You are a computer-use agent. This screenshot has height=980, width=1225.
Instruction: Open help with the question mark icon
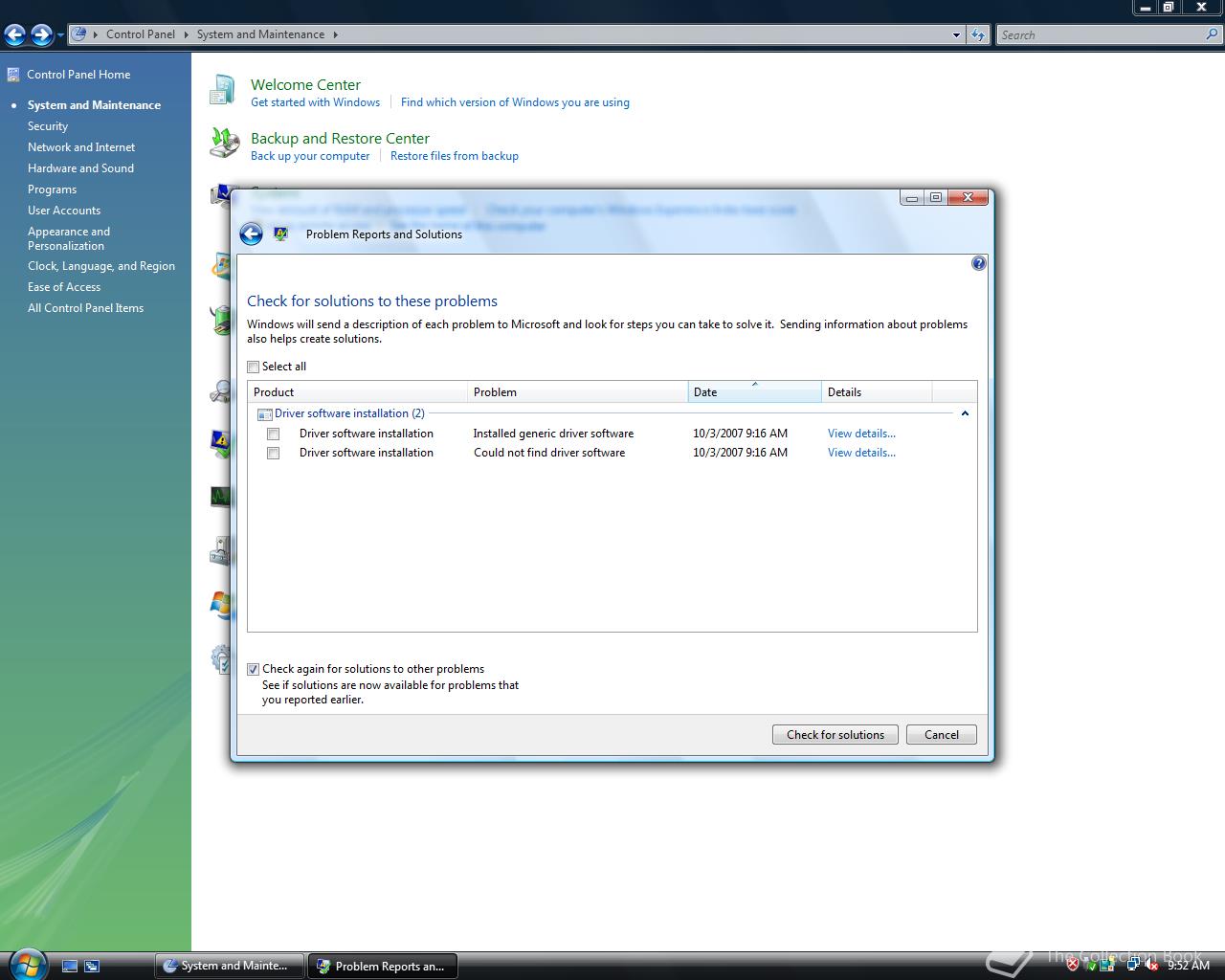(x=978, y=263)
